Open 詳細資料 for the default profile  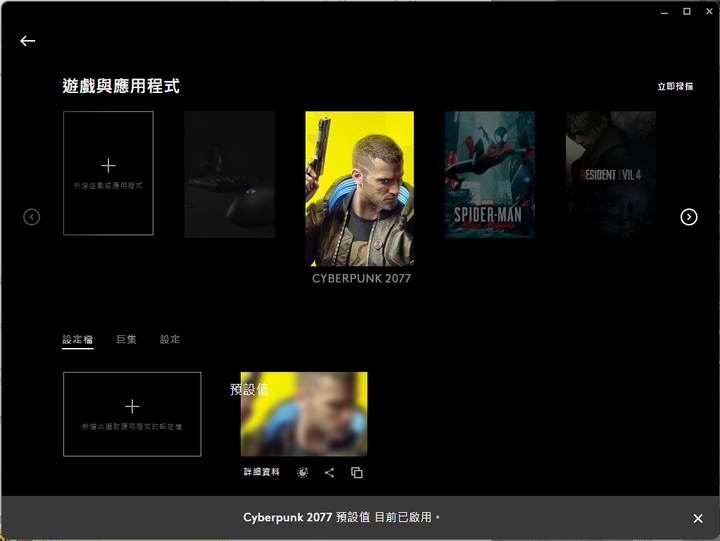[262, 472]
